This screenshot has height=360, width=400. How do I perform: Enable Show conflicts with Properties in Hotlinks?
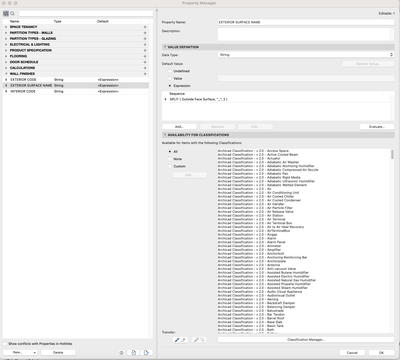coord(5,344)
